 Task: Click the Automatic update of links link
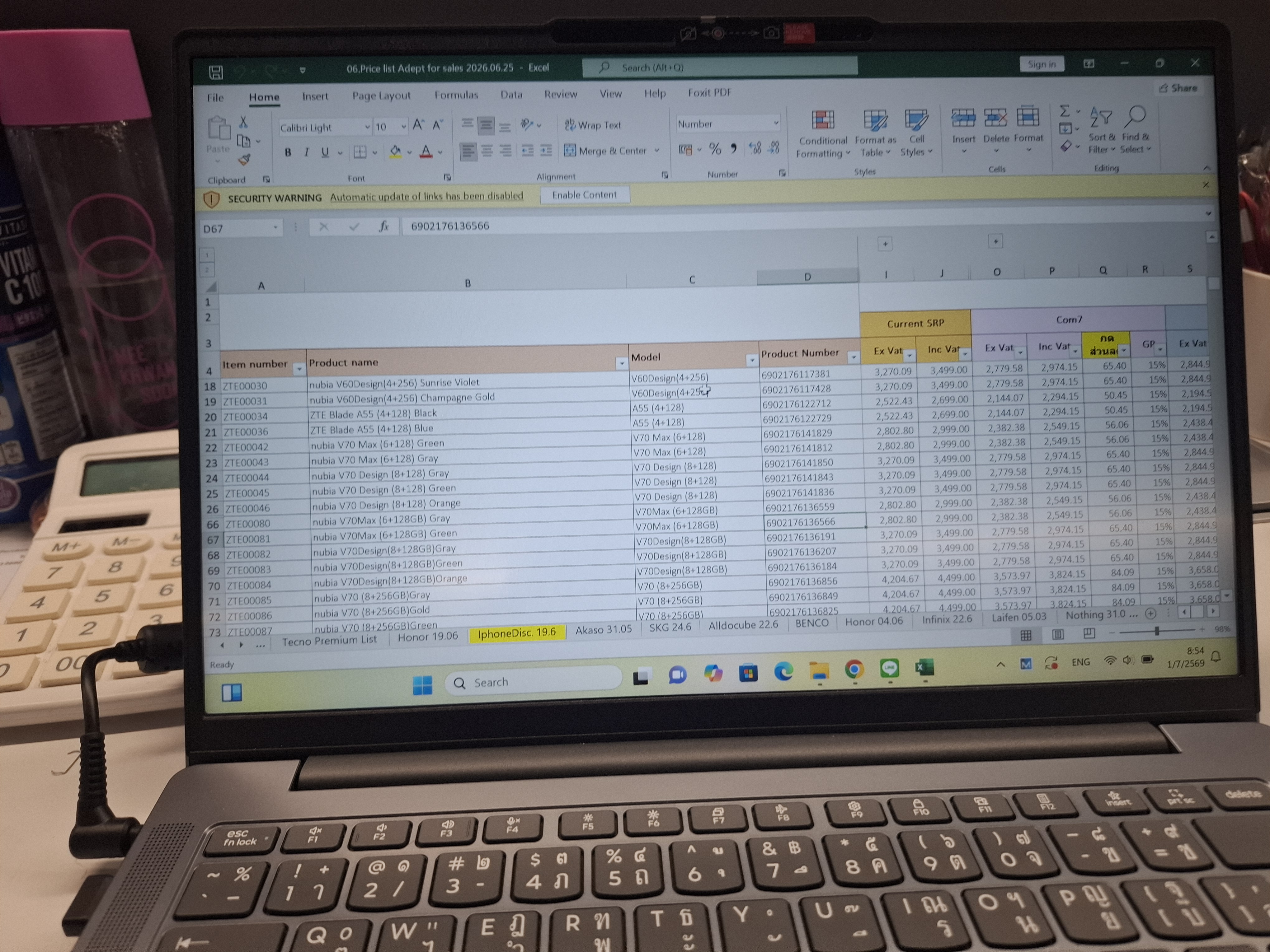pyautogui.click(x=426, y=196)
